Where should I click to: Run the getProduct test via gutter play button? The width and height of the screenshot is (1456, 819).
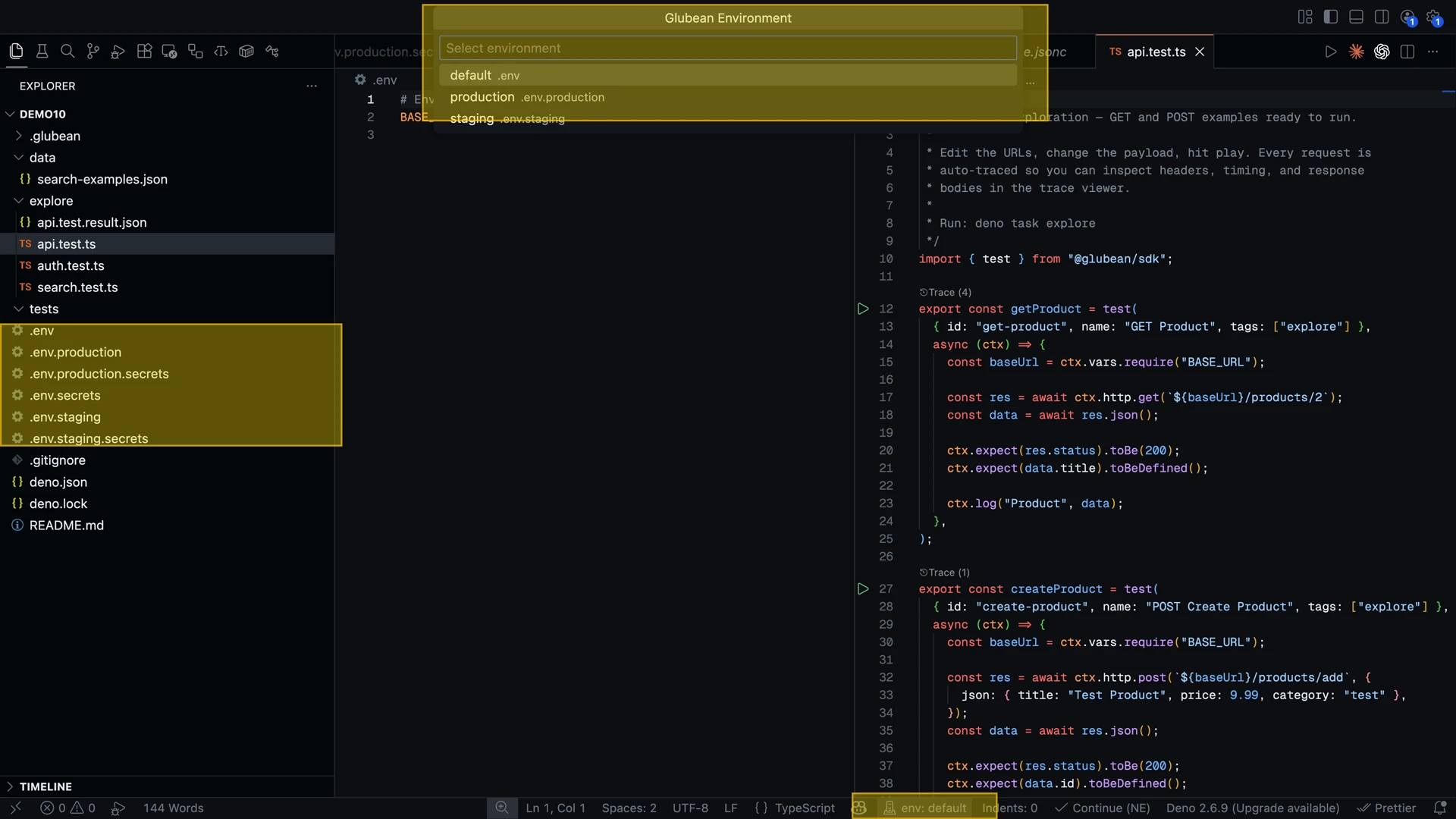pyautogui.click(x=862, y=309)
